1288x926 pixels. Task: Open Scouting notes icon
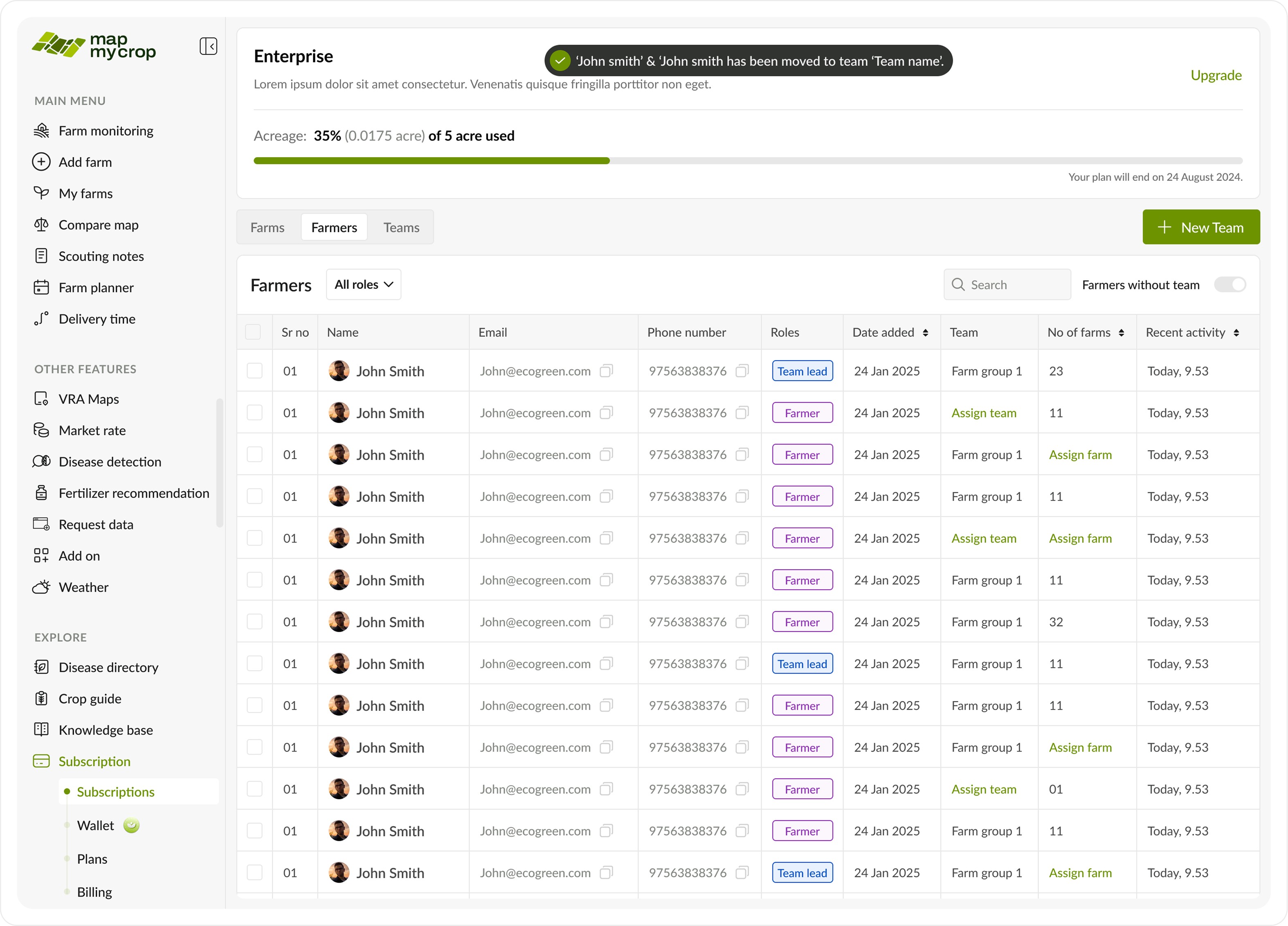point(41,256)
